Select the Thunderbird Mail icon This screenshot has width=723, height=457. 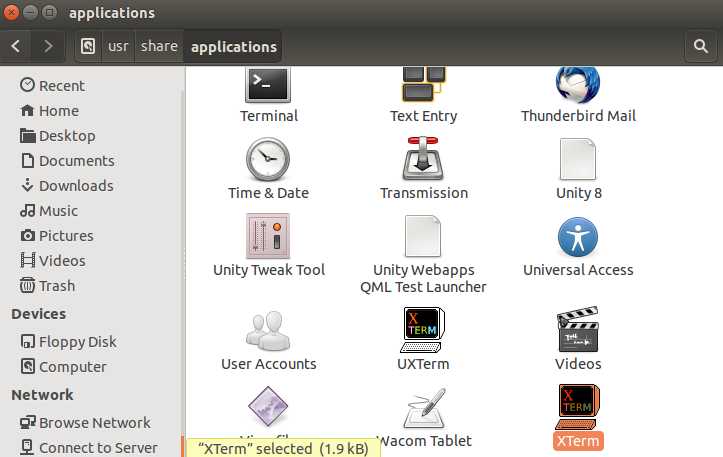click(578, 85)
